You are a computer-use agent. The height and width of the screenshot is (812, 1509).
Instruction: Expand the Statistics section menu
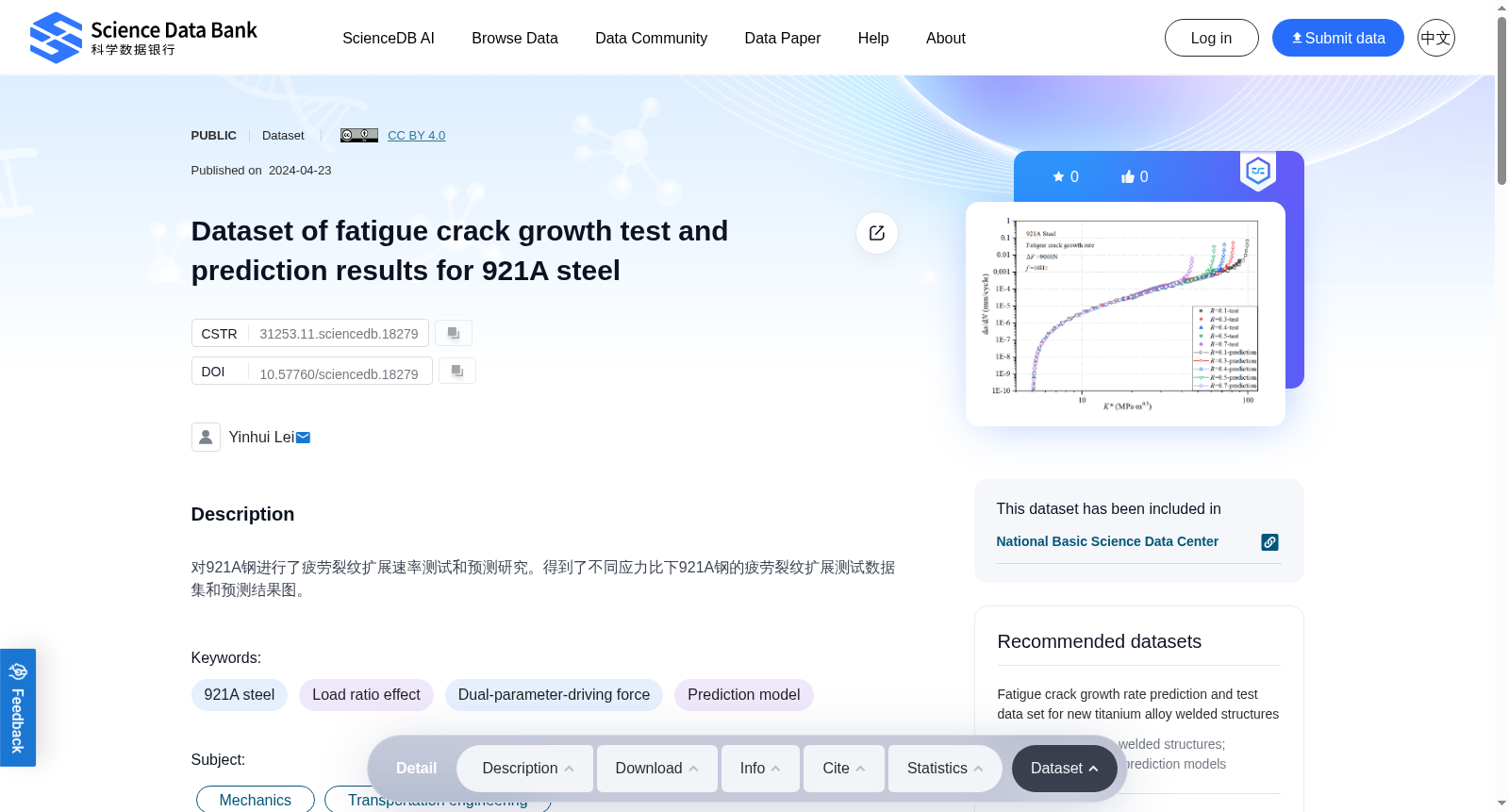pos(947,769)
